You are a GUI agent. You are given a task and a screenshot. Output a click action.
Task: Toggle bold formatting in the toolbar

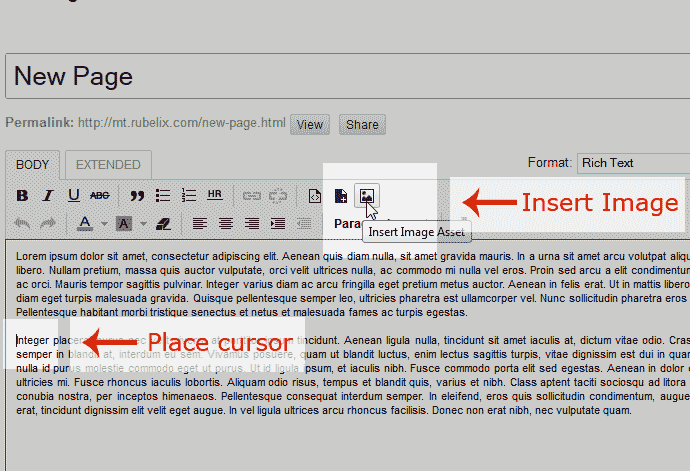click(x=22, y=195)
